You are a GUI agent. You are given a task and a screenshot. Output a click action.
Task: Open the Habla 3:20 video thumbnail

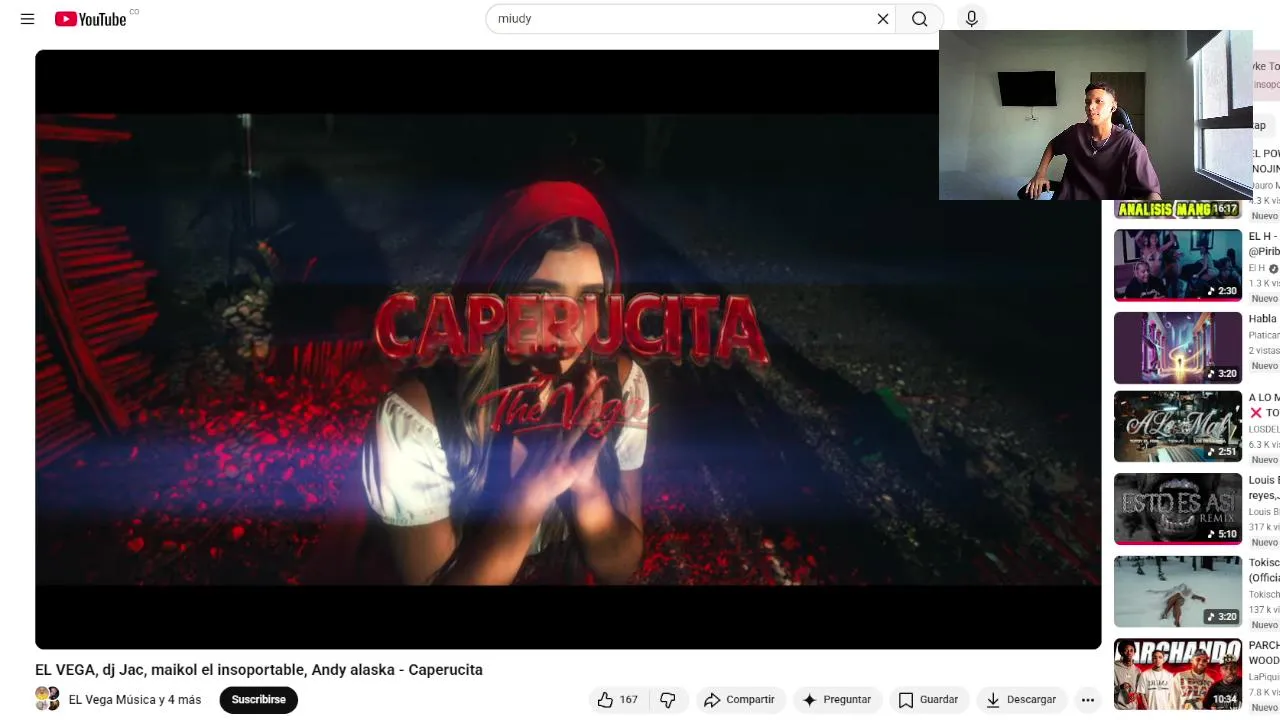point(1178,348)
